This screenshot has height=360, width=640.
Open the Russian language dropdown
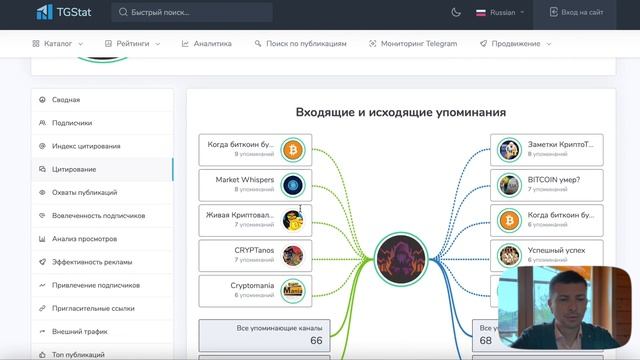tap(500, 13)
